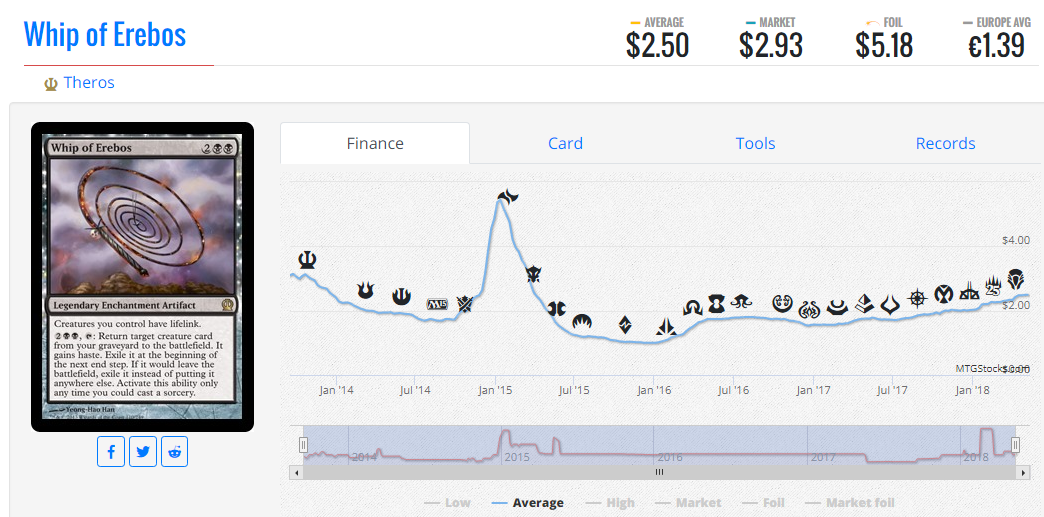Click the Theros symbol beside the set name
The height and width of the screenshot is (517, 1044).
point(51,84)
